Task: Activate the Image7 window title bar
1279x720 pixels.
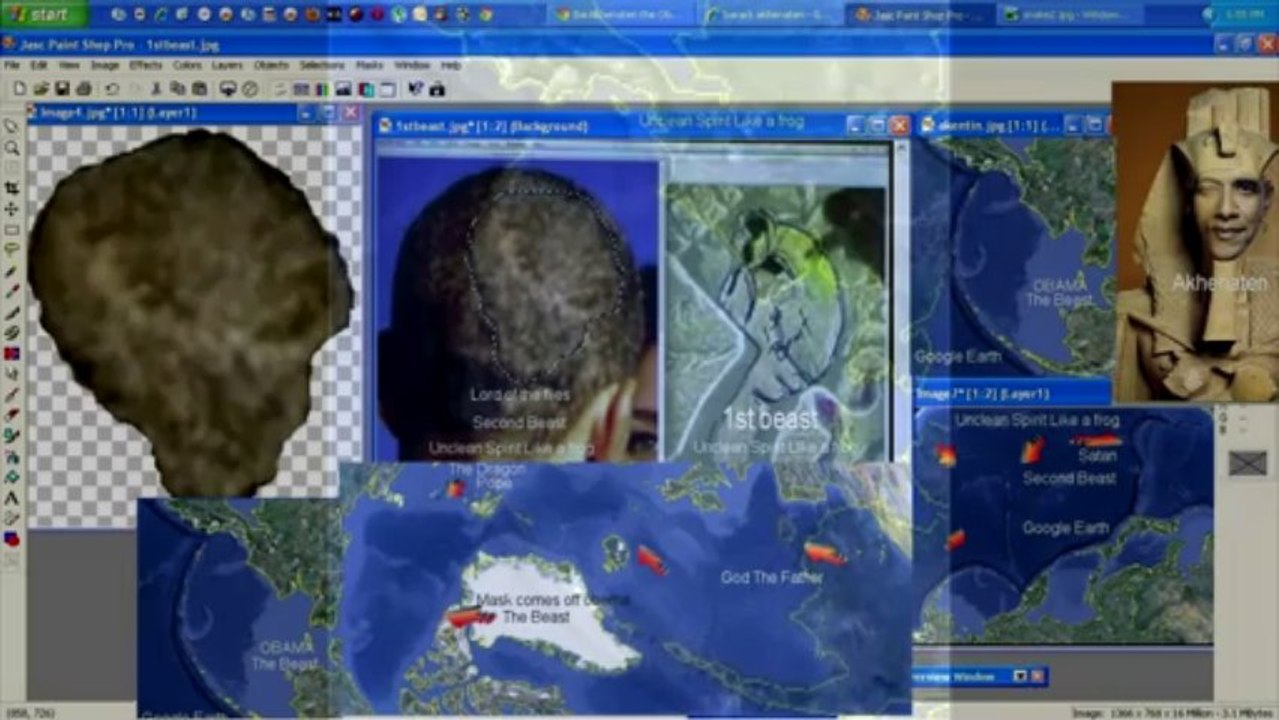Action: 1012,394
